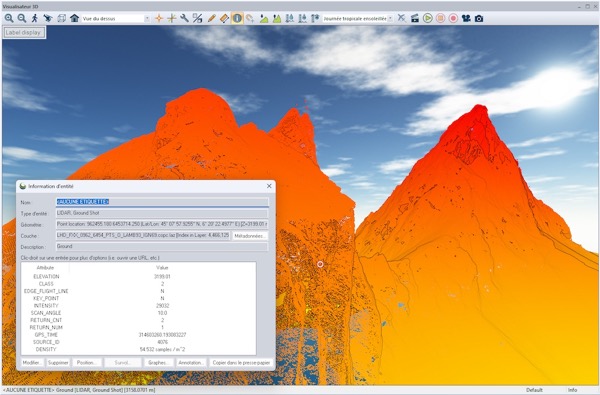600x395 pixels.
Task: Open the wrench configuration icon
Action: coord(184,18)
